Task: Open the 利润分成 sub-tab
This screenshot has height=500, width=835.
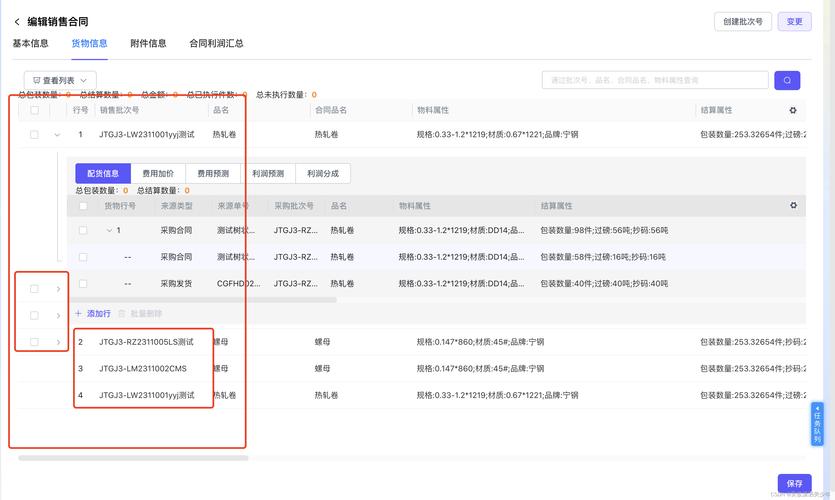Action: [323, 174]
